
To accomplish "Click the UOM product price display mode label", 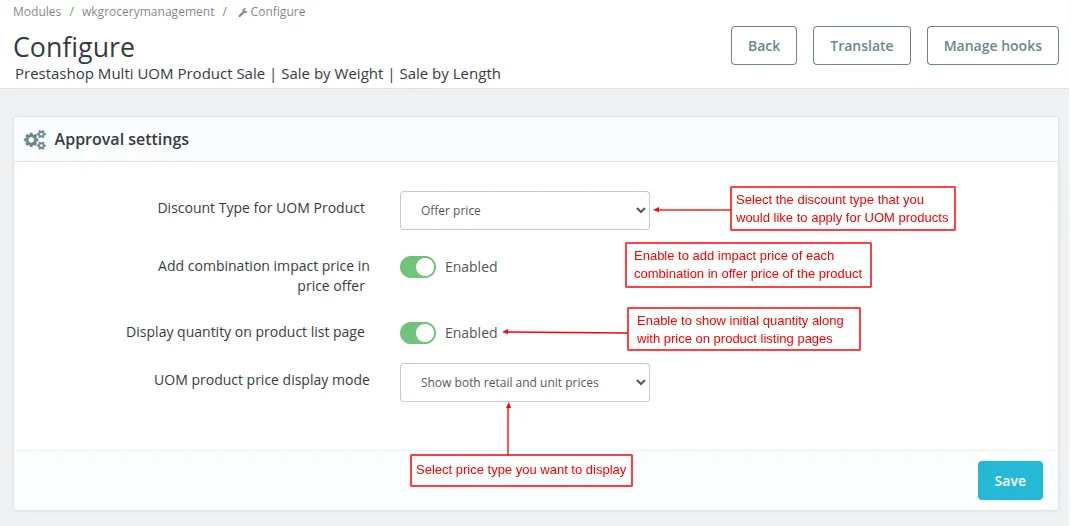I will (x=262, y=380).
